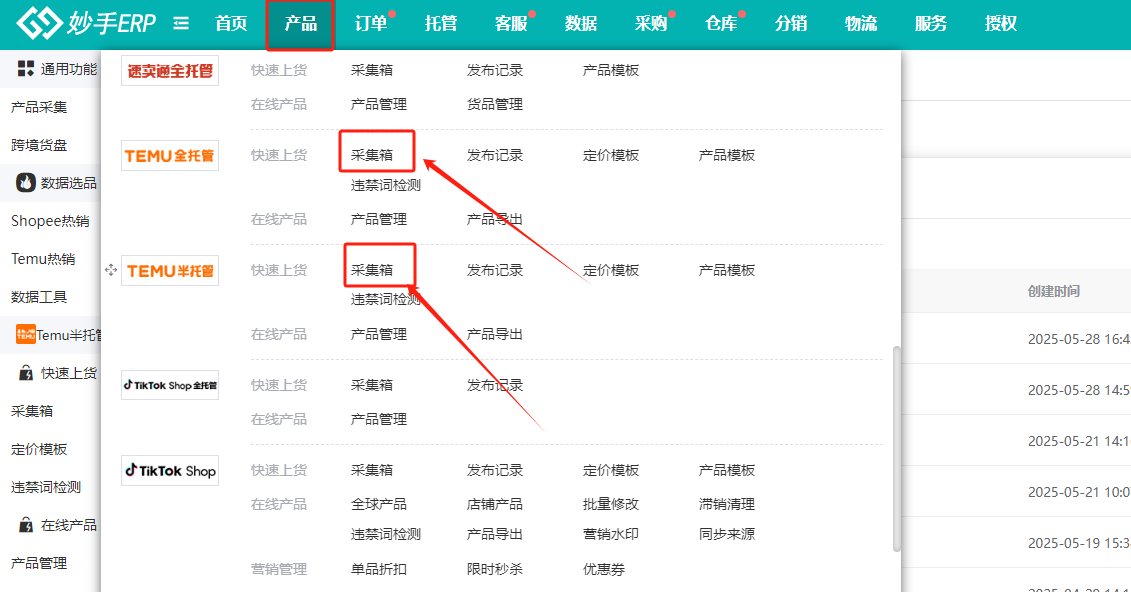Open the 采购 top menu
The height and width of the screenshot is (592, 1131).
click(651, 24)
